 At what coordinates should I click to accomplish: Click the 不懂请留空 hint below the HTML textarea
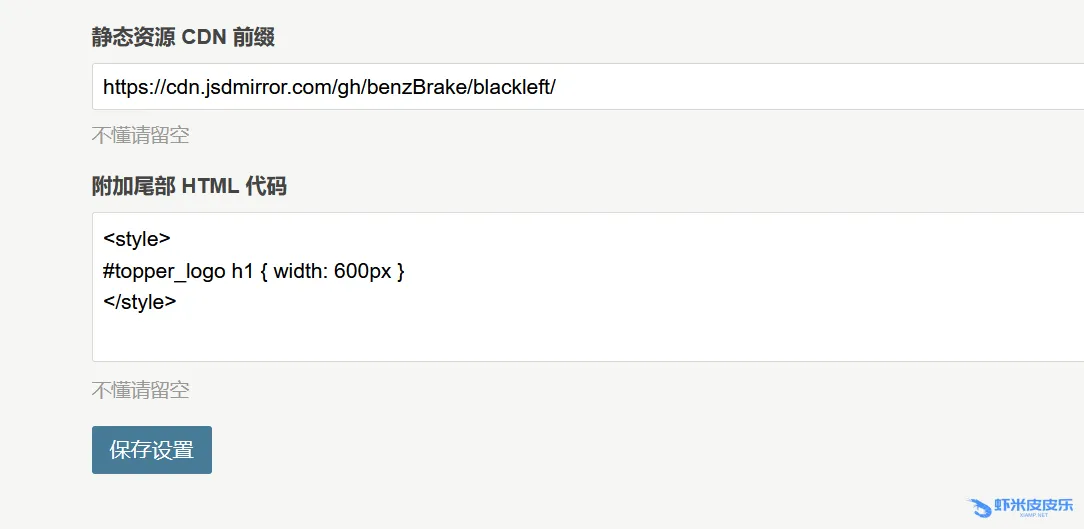[140, 390]
